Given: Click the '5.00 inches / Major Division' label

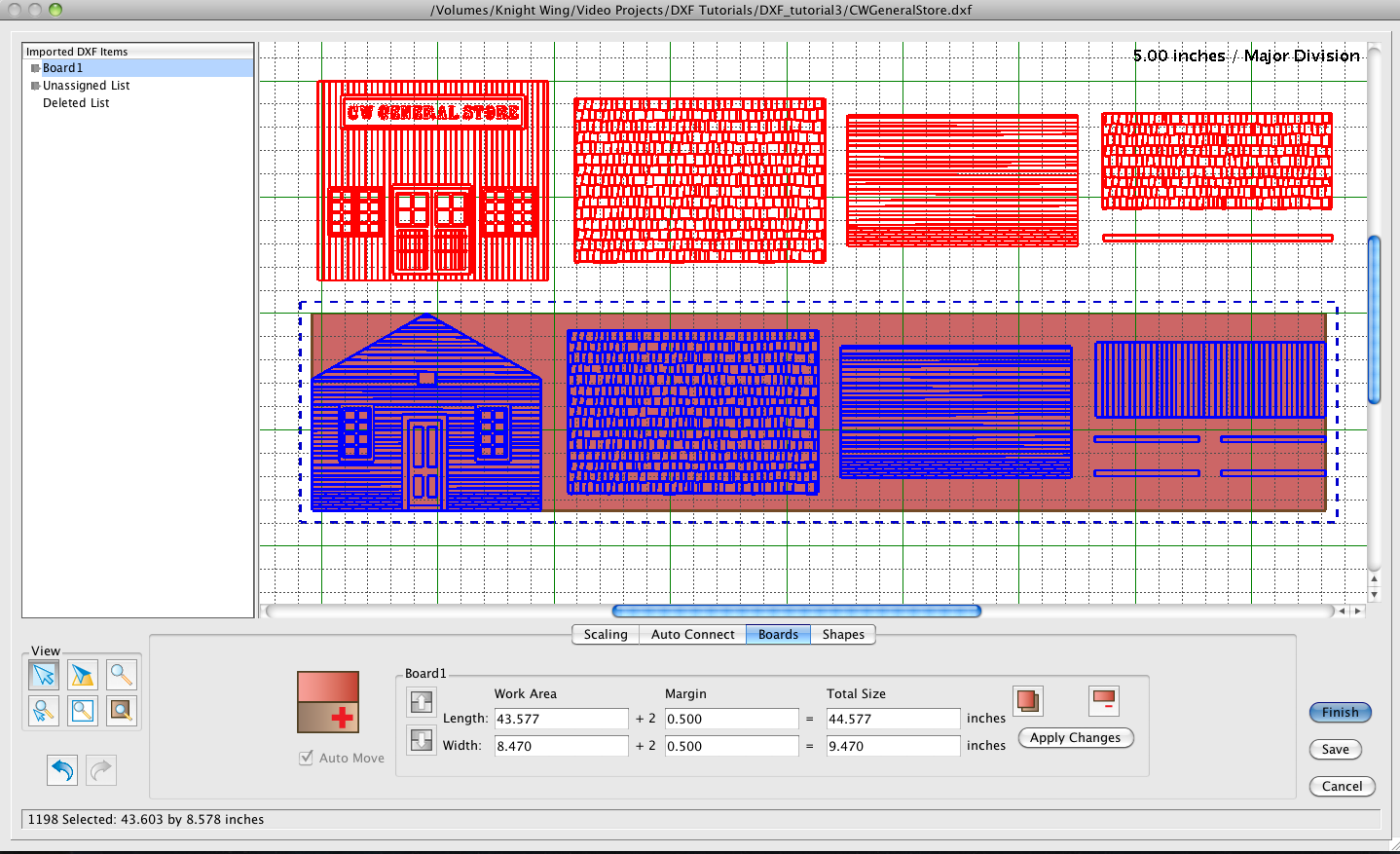Looking at the screenshot, I should 1246,56.
